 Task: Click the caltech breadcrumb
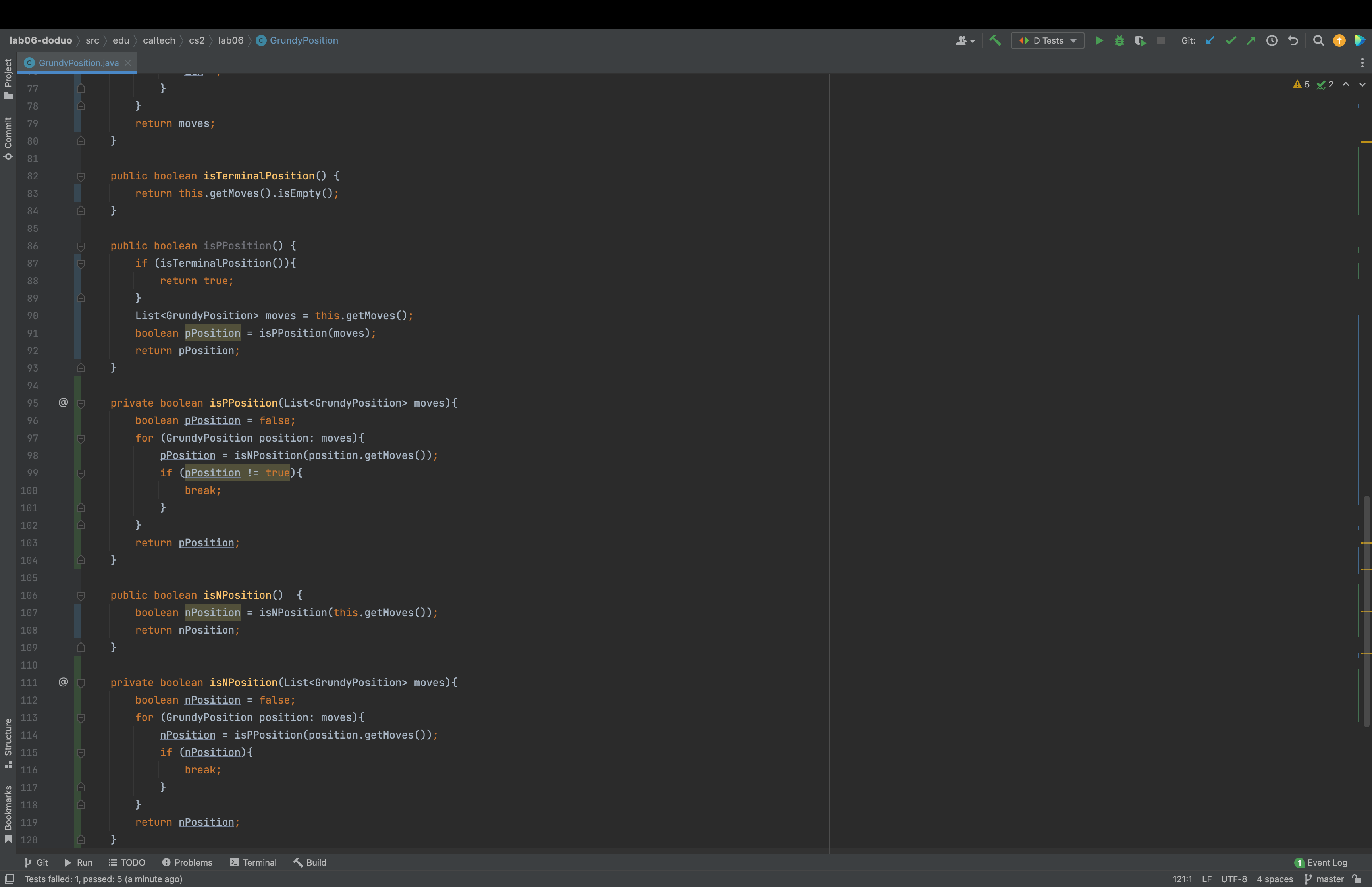(159, 40)
